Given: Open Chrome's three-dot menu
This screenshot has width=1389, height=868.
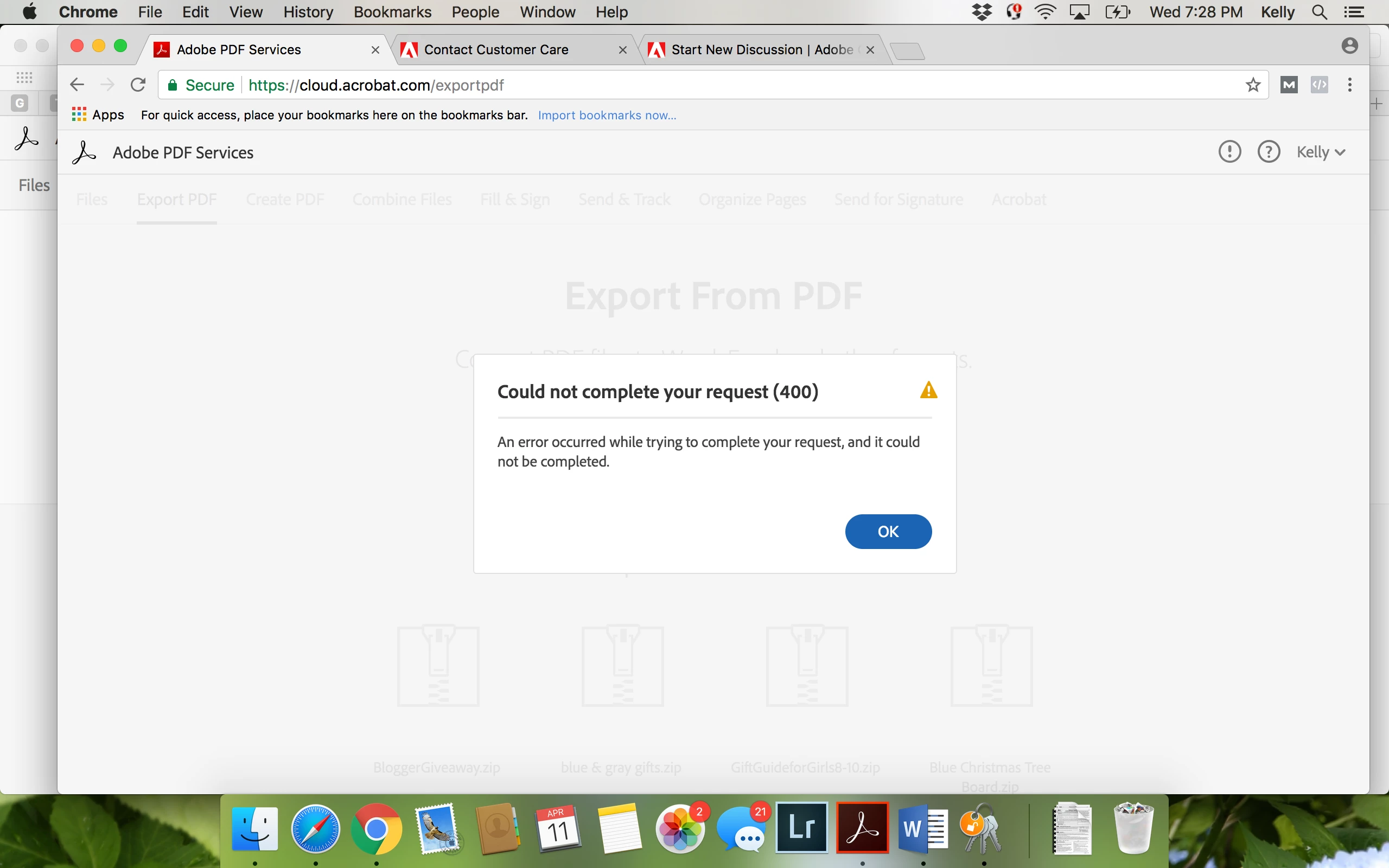Looking at the screenshot, I should point(1350,86).
